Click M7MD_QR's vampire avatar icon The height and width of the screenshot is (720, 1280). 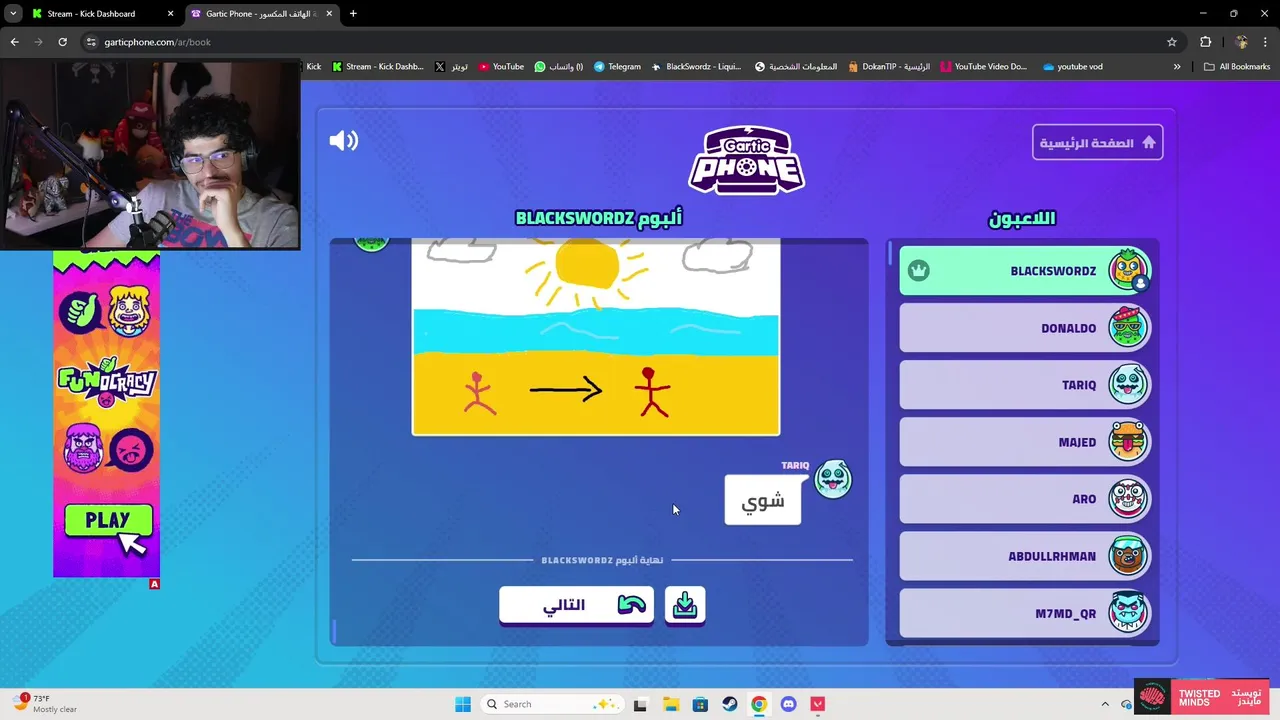tap(1128, 613)
